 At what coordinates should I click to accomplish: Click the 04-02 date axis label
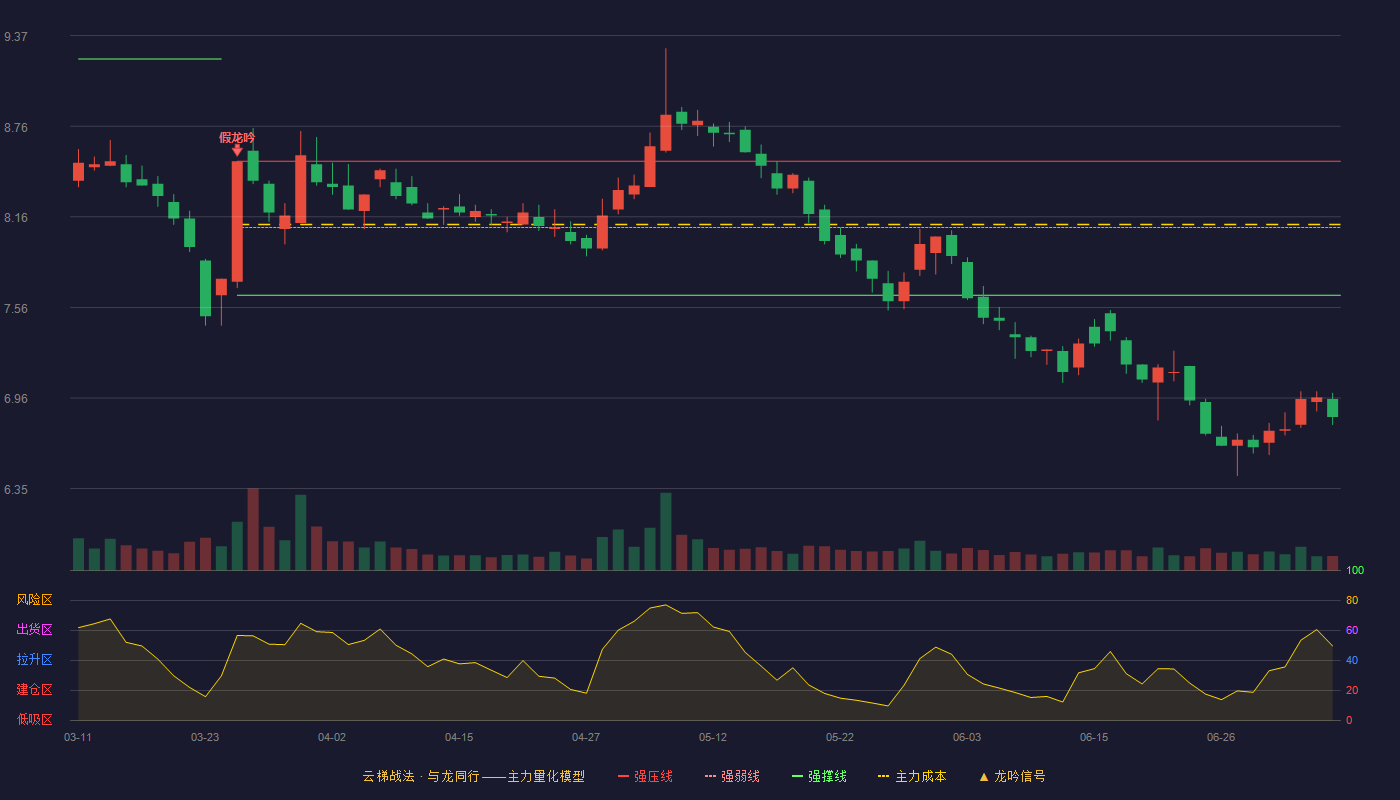tap(332, 737)
